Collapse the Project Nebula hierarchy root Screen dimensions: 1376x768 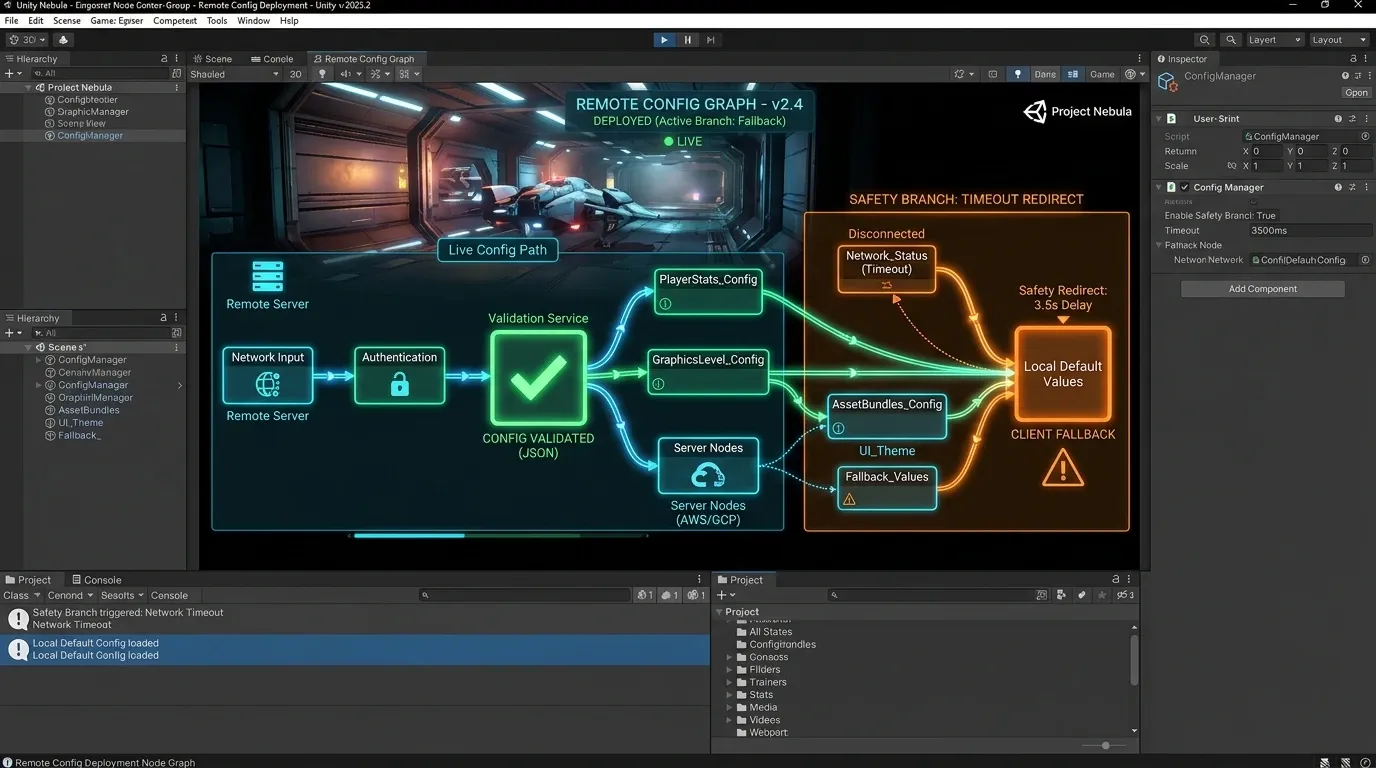[29, 88]
